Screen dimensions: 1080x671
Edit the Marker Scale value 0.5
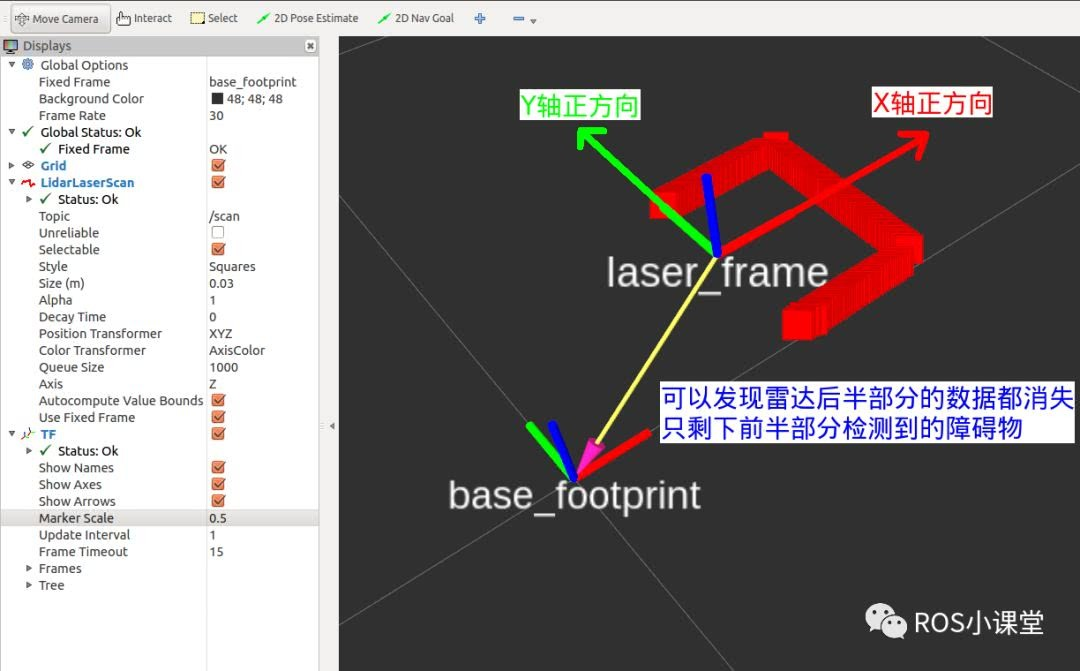218,518
